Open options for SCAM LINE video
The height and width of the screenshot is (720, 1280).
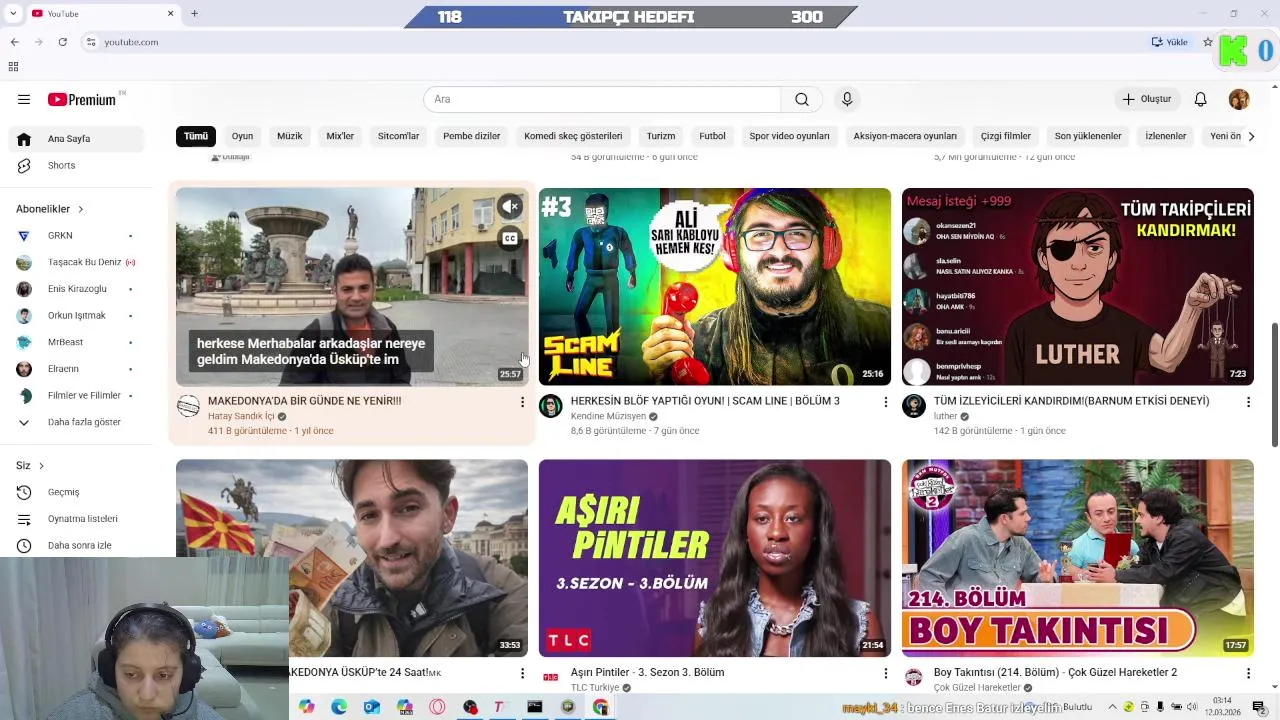click(885, 402)
